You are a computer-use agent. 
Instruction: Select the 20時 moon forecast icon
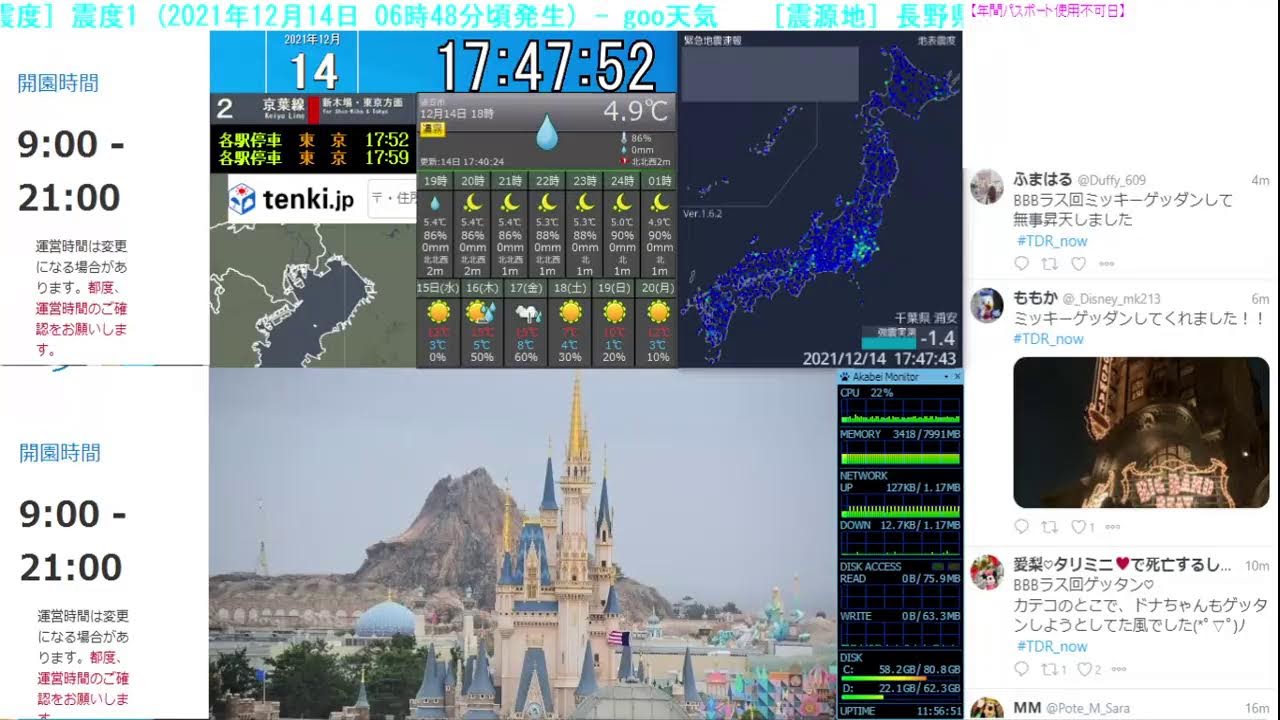[x=473, y=203]
